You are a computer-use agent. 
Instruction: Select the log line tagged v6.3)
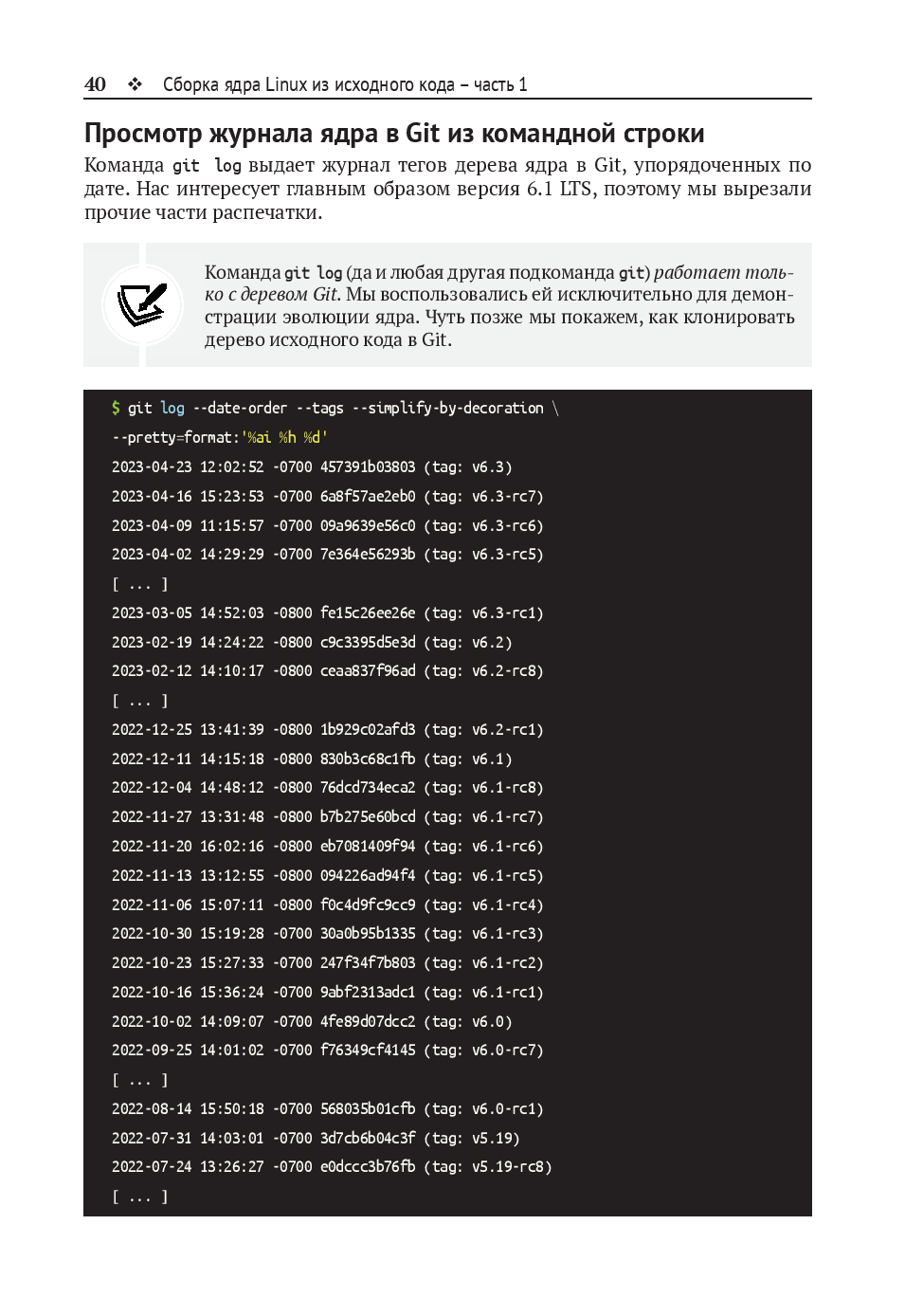pos(312,466)
